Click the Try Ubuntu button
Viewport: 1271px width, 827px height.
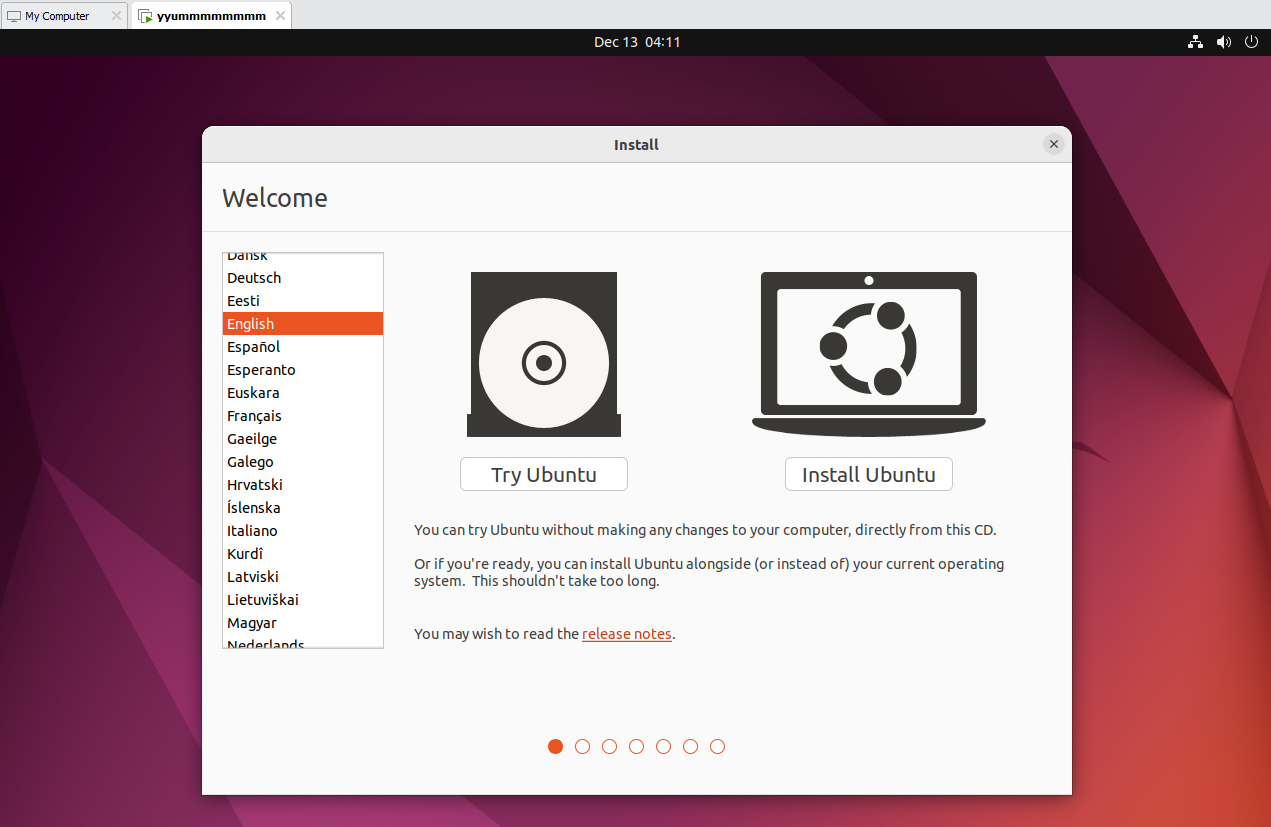click(544, 474)
